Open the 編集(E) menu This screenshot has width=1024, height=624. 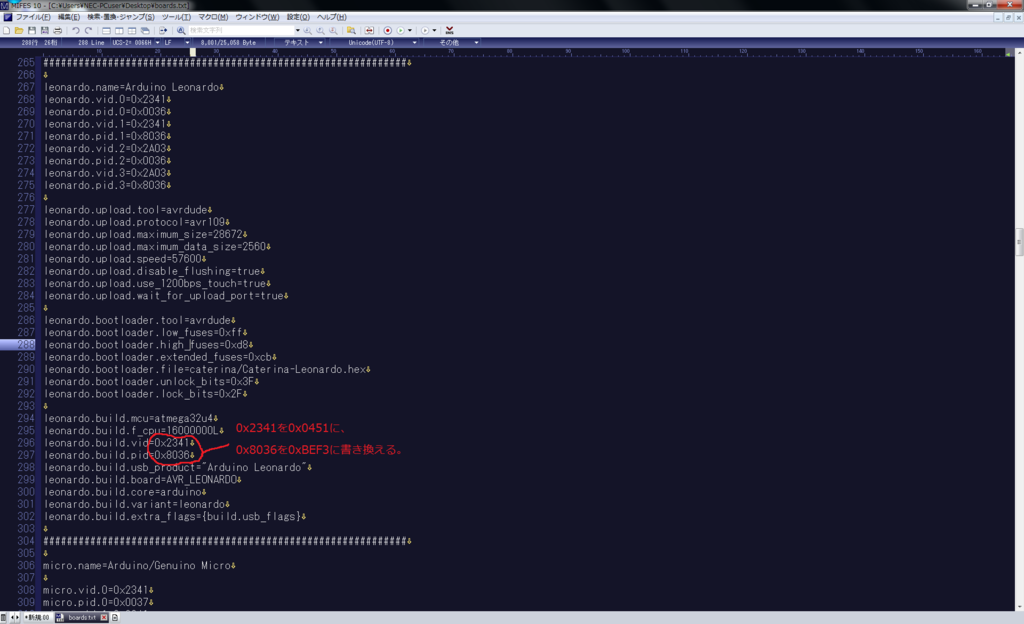[69, 17]
